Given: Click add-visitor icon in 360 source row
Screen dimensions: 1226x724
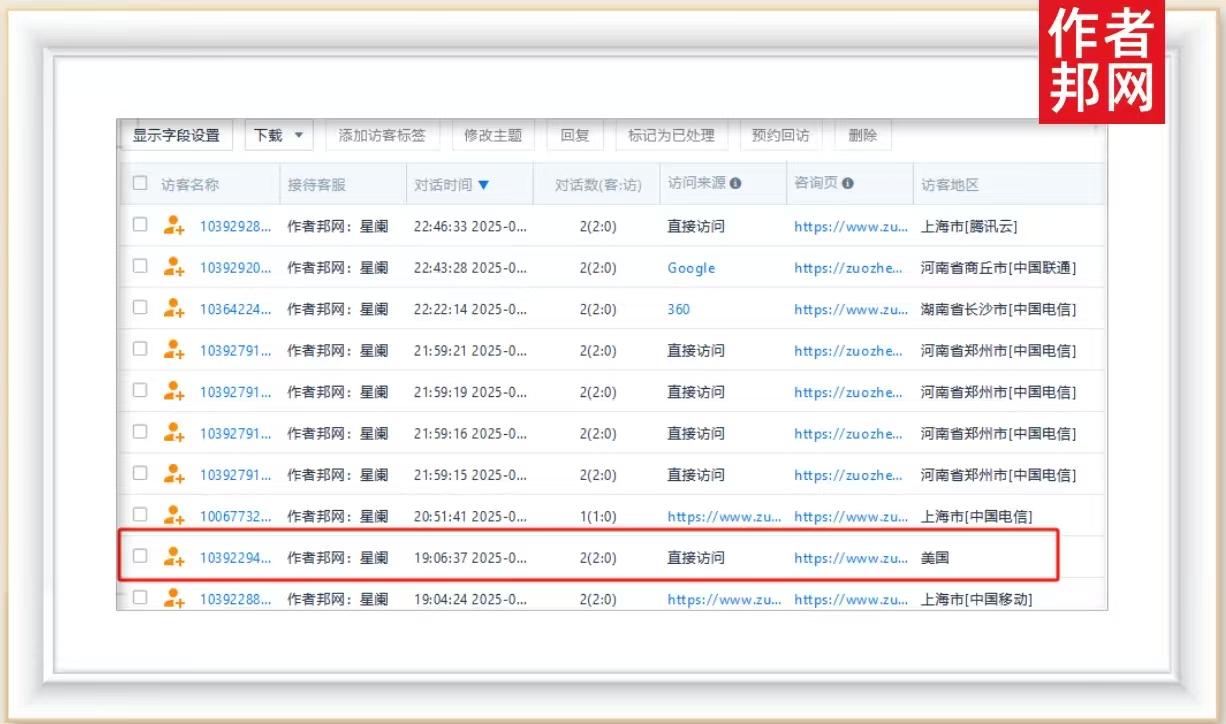Looking at the screenshot, I should coord(174,309).
